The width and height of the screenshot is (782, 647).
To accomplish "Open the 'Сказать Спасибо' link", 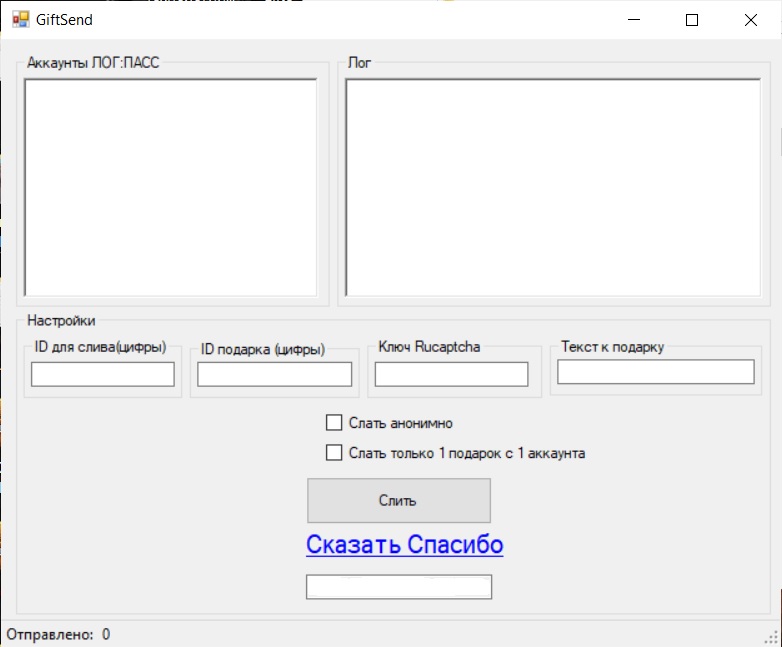I will (x=404, y=545).
